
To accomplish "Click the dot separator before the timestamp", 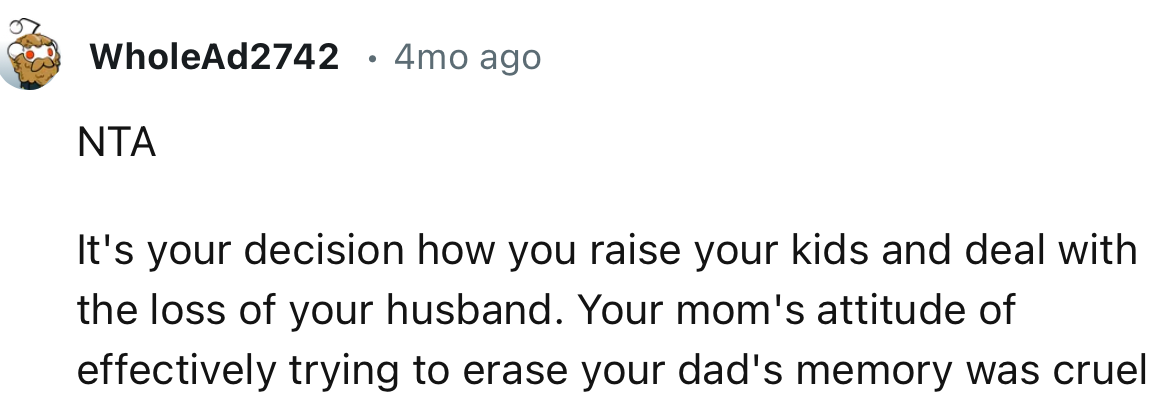I will pos(371,58).
